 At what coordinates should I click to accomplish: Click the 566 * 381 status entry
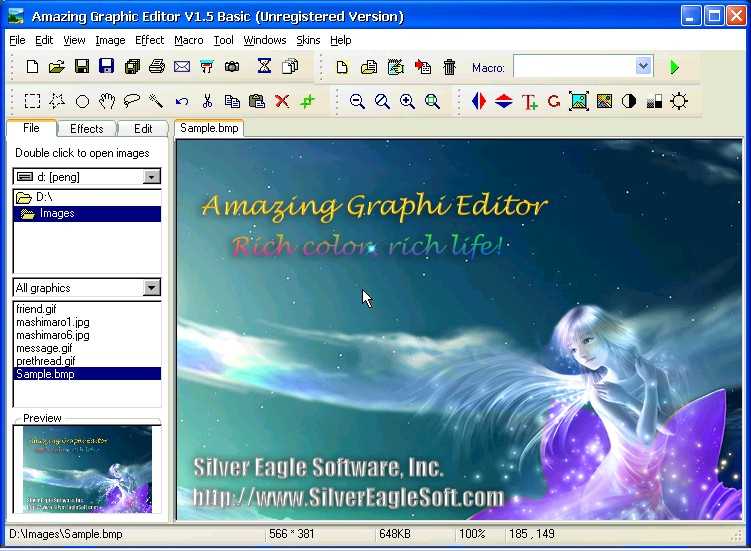point(291,534)
